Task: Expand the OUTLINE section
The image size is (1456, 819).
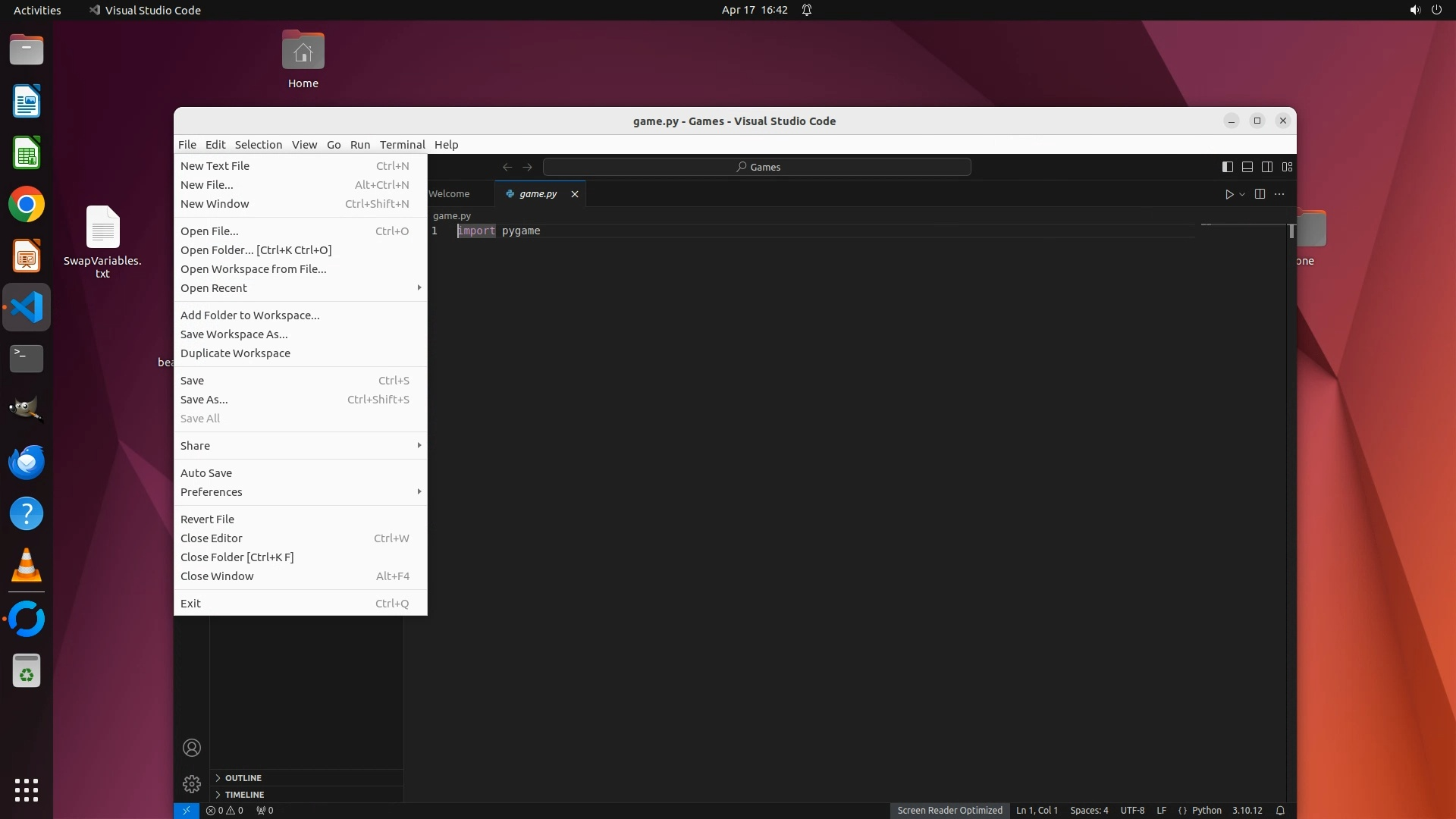Action: [x=243, y=778]
